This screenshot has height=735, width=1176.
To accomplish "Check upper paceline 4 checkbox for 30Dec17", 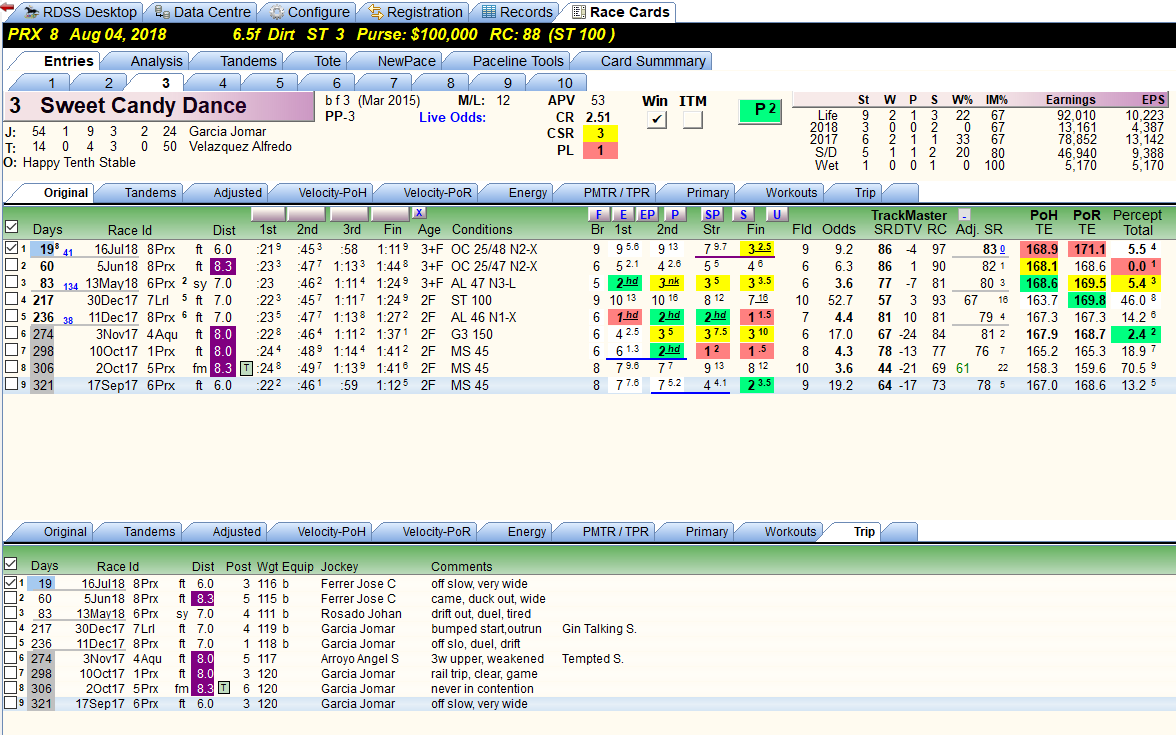I will 11,299.
